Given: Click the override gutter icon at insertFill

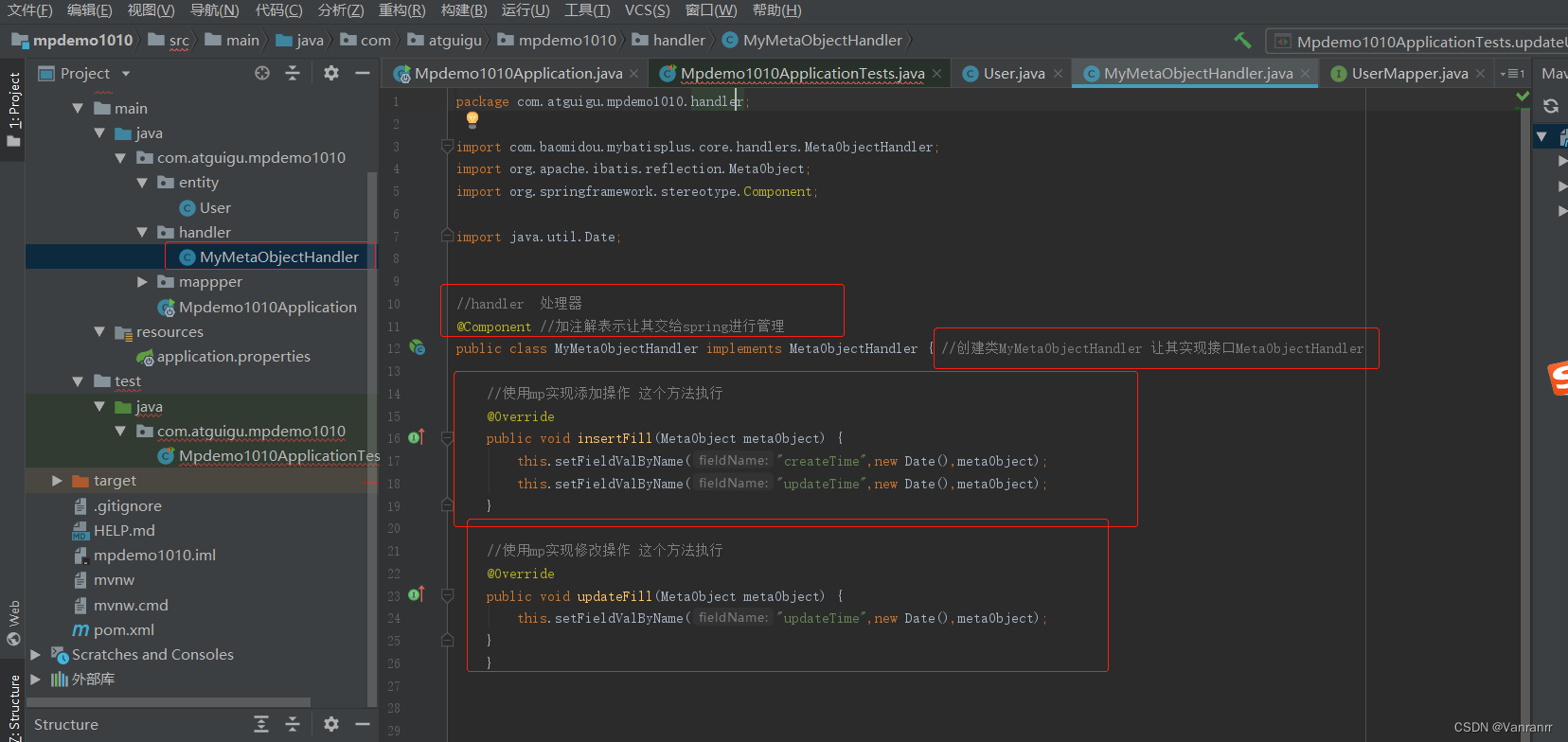Looking at the screenshot, I should pyautogui.click(x=417, y=437).
